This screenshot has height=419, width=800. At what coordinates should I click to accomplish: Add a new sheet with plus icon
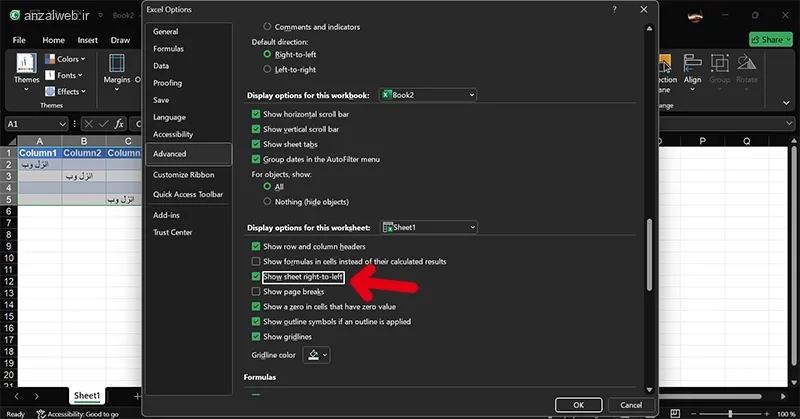click(x=137, y=396)
